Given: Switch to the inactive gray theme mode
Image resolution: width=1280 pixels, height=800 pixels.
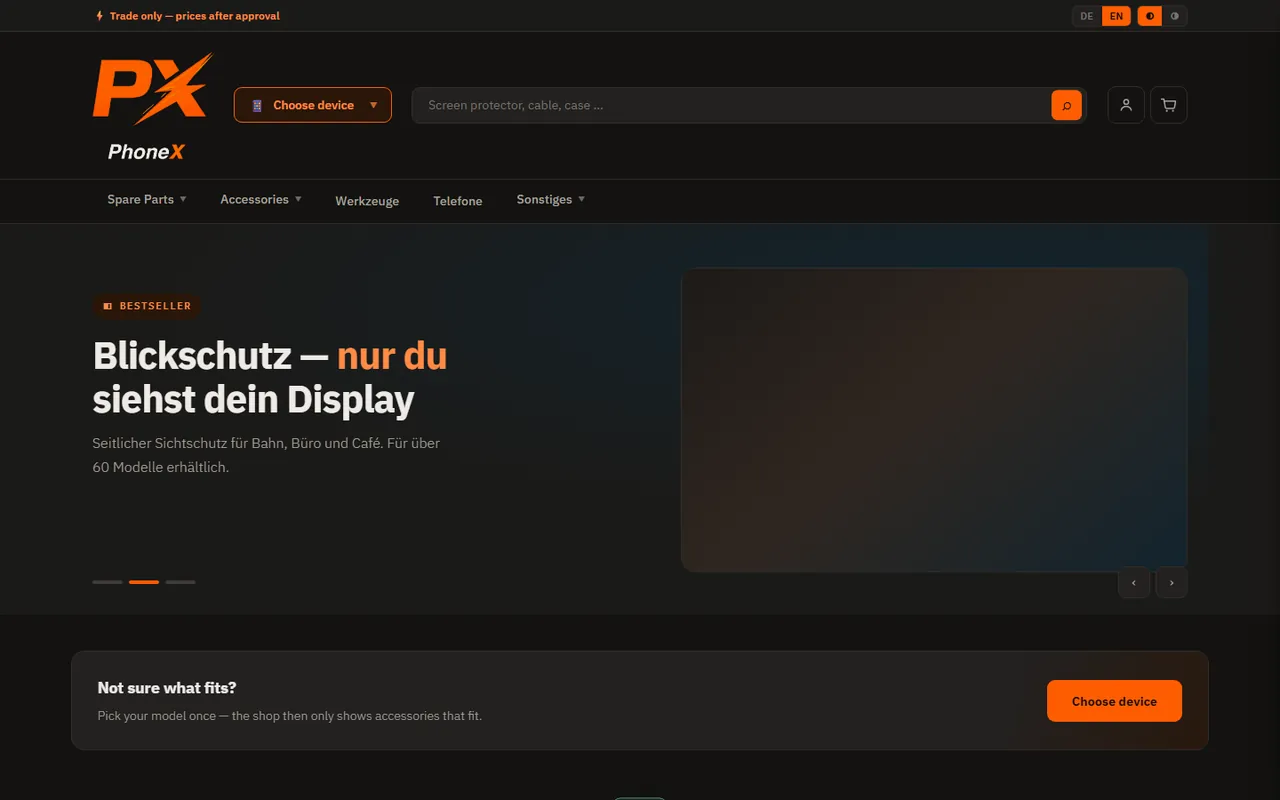Looking at the screenshot, I should [1174, 16].
